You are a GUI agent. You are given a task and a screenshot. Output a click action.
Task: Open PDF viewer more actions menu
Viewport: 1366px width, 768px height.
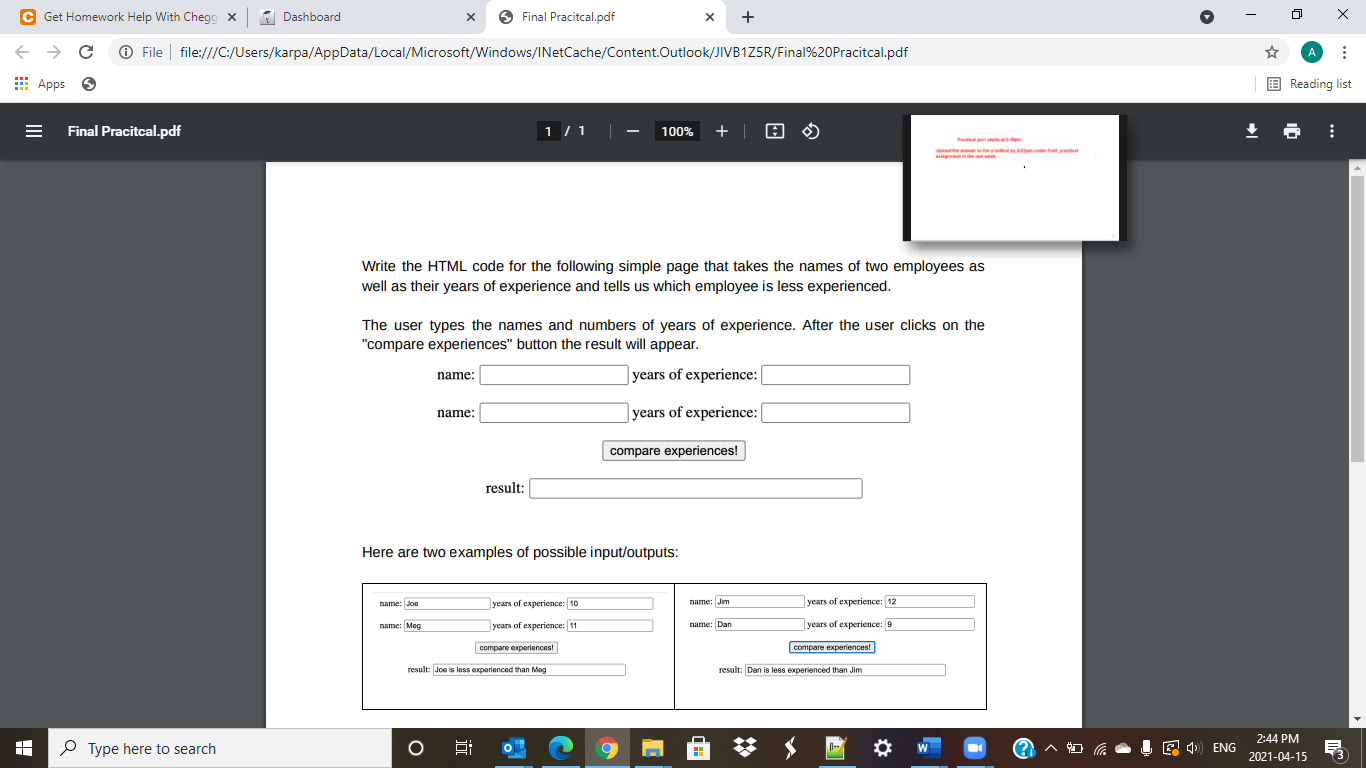(1332, 131)
